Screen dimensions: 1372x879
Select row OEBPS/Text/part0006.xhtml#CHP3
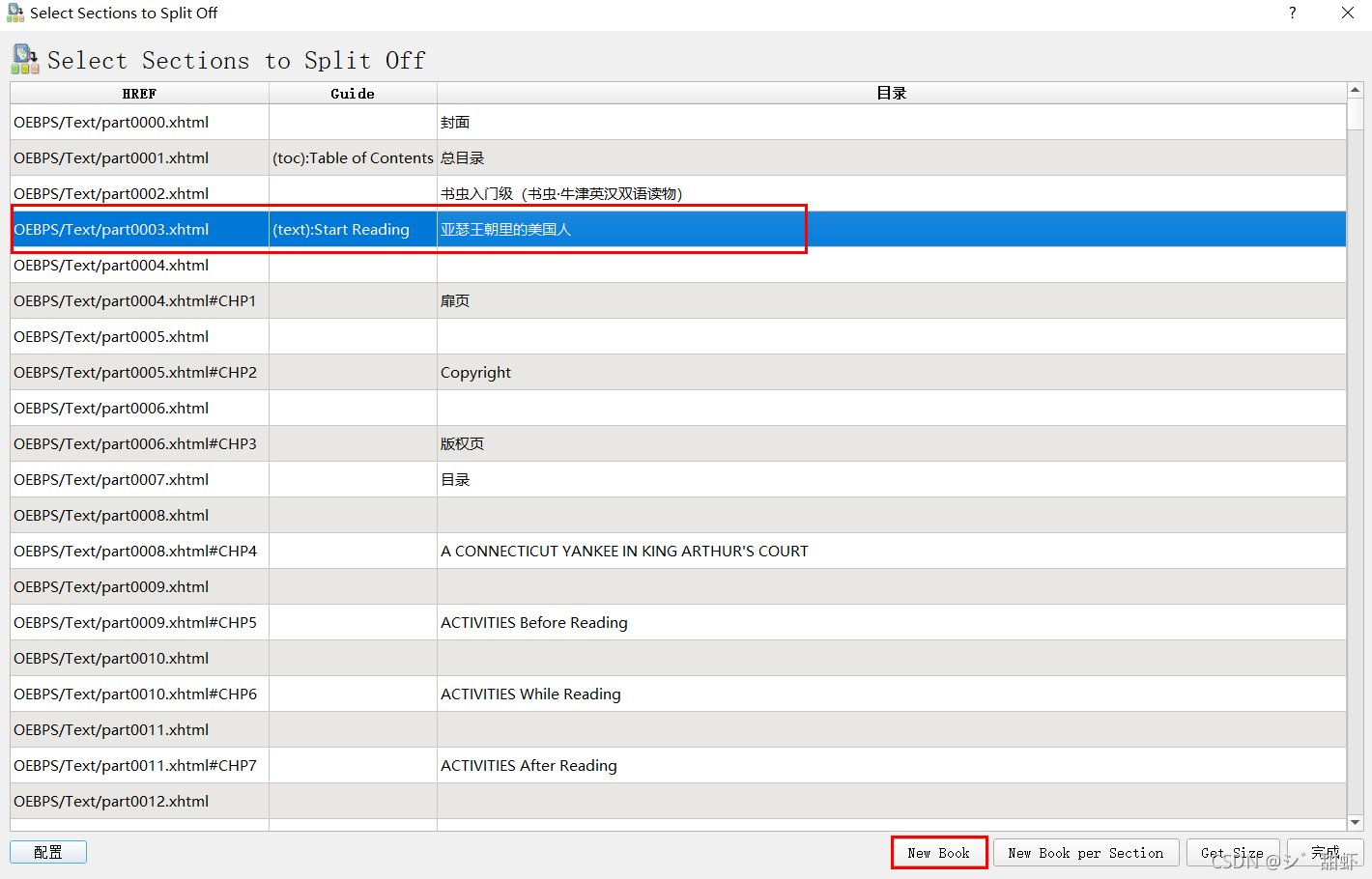point(677,443)
